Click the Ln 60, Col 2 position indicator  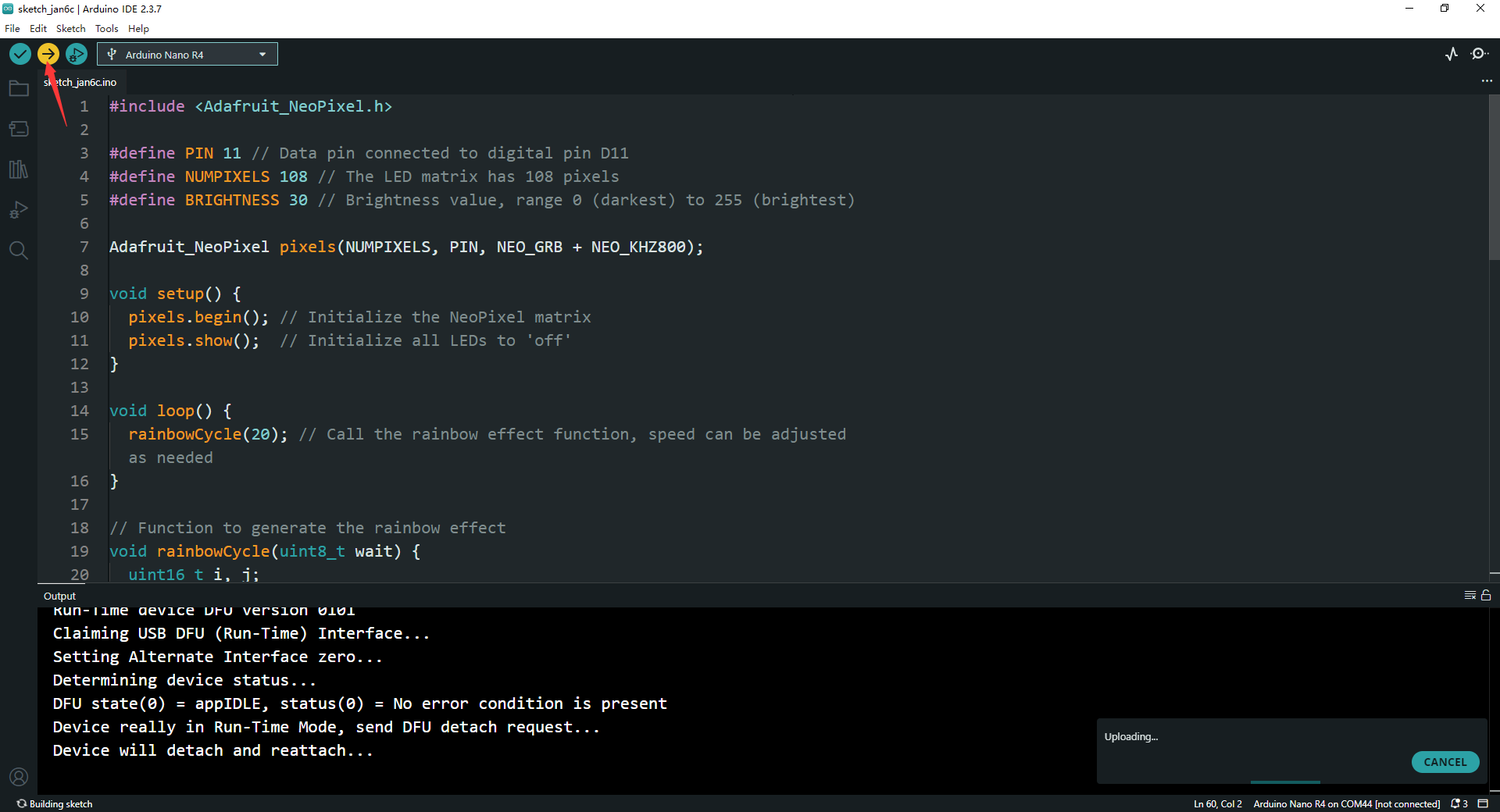point(1217,803)
